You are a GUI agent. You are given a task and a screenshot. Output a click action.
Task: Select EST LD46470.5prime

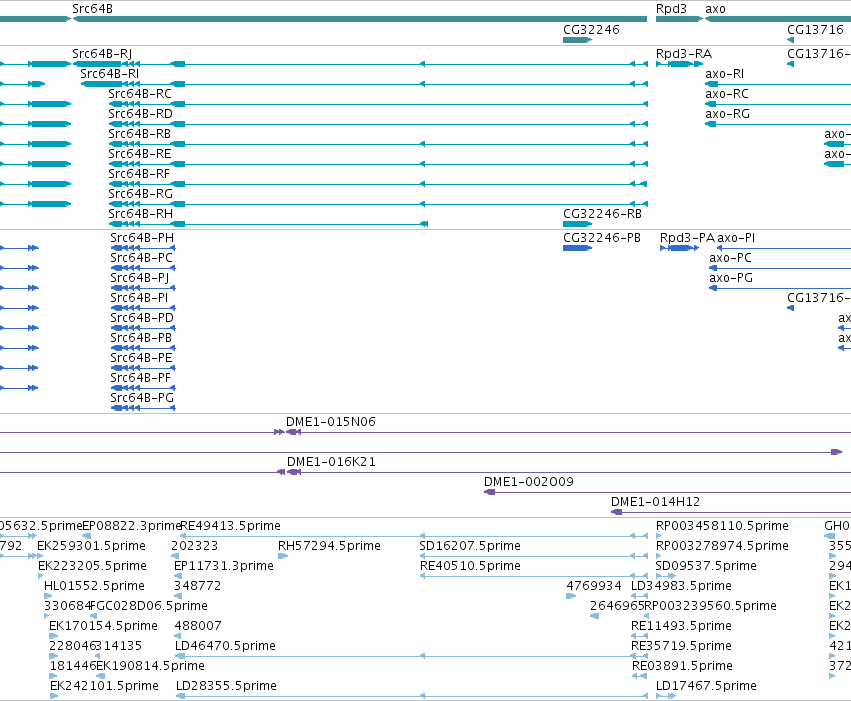[x=411, y=657]
